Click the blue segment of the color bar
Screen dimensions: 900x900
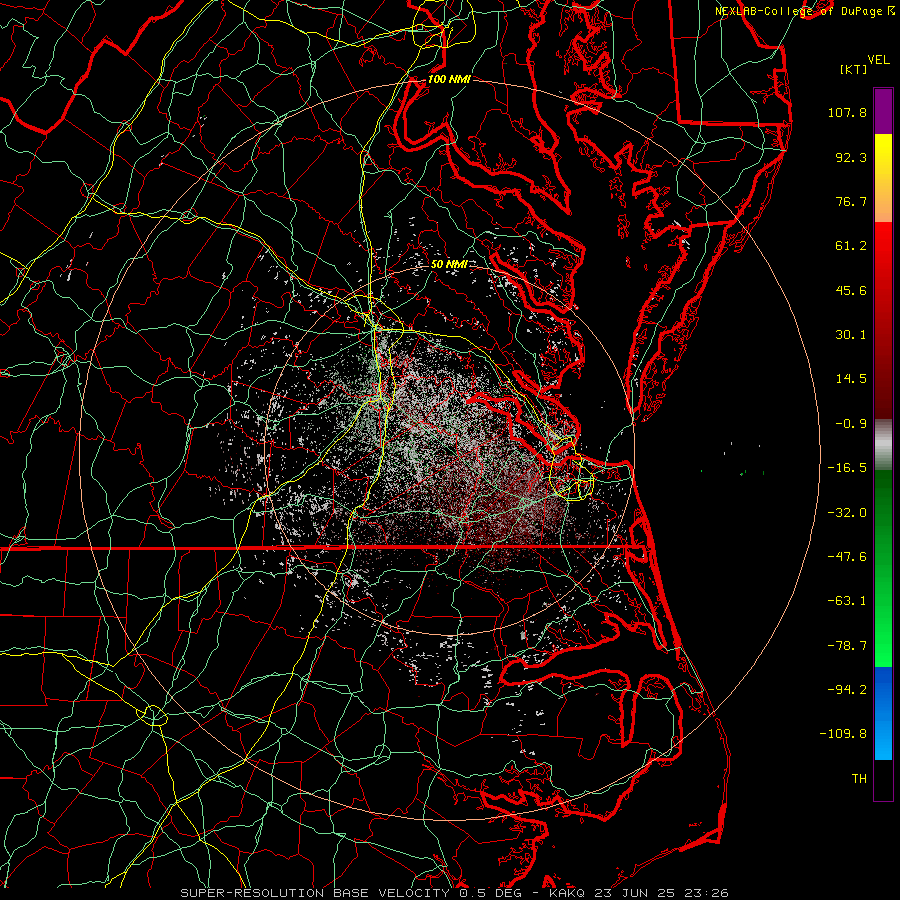click(x=883, y=713)
